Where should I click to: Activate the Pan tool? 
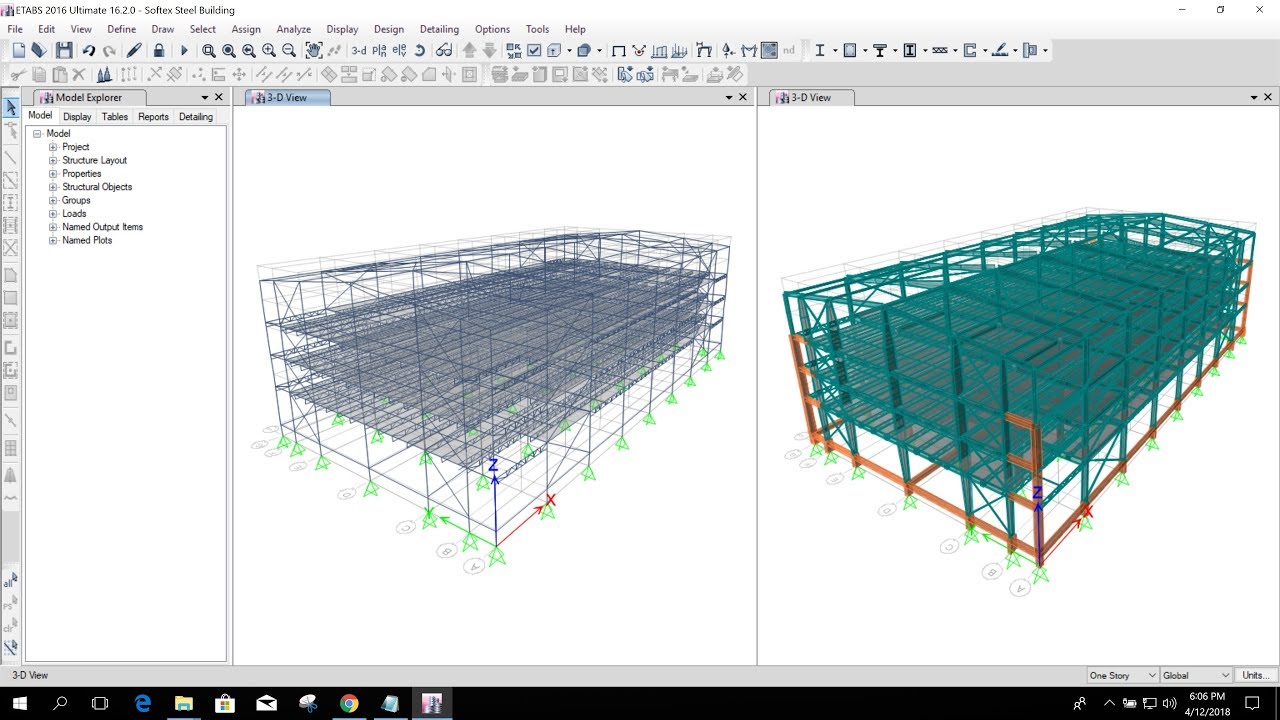(x=315, y=50)
